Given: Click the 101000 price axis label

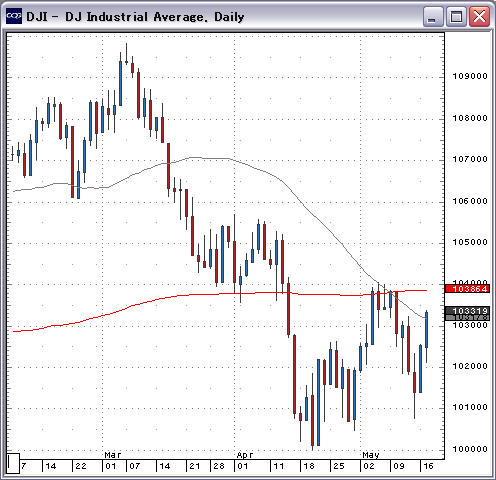Looking at the screenshot, I should point(470,407).
